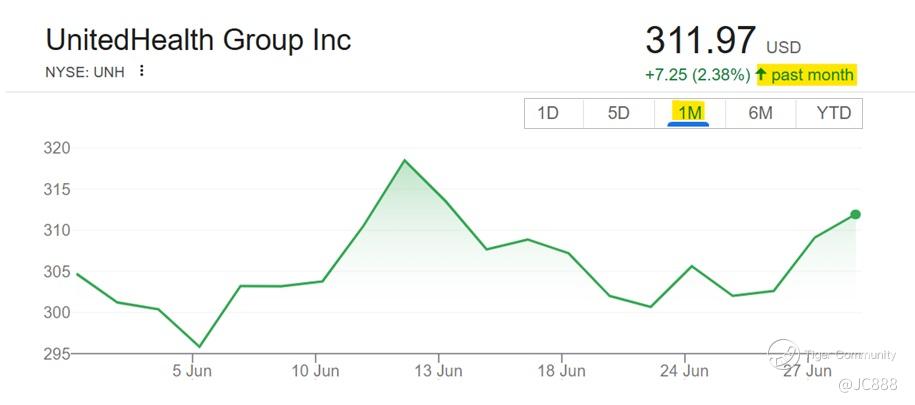The height and width of the screenshot is (405, 915).
Task: Click the NYSE: UNH ticker label
Action: pos(85,74)
